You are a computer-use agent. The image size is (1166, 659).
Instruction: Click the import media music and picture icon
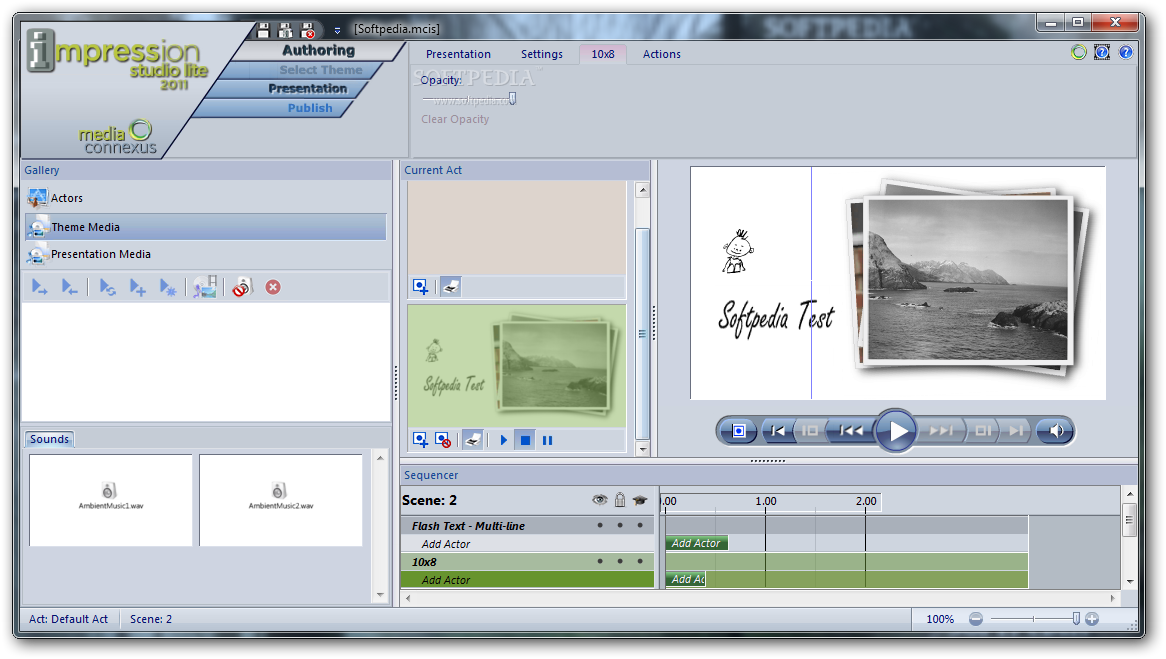(204, 287)
